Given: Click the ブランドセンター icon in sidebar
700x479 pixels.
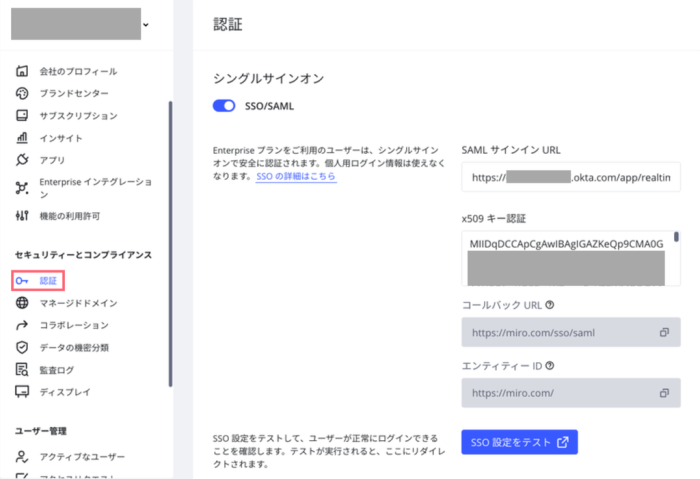Looking at the screenshot, I should [22, 94].
